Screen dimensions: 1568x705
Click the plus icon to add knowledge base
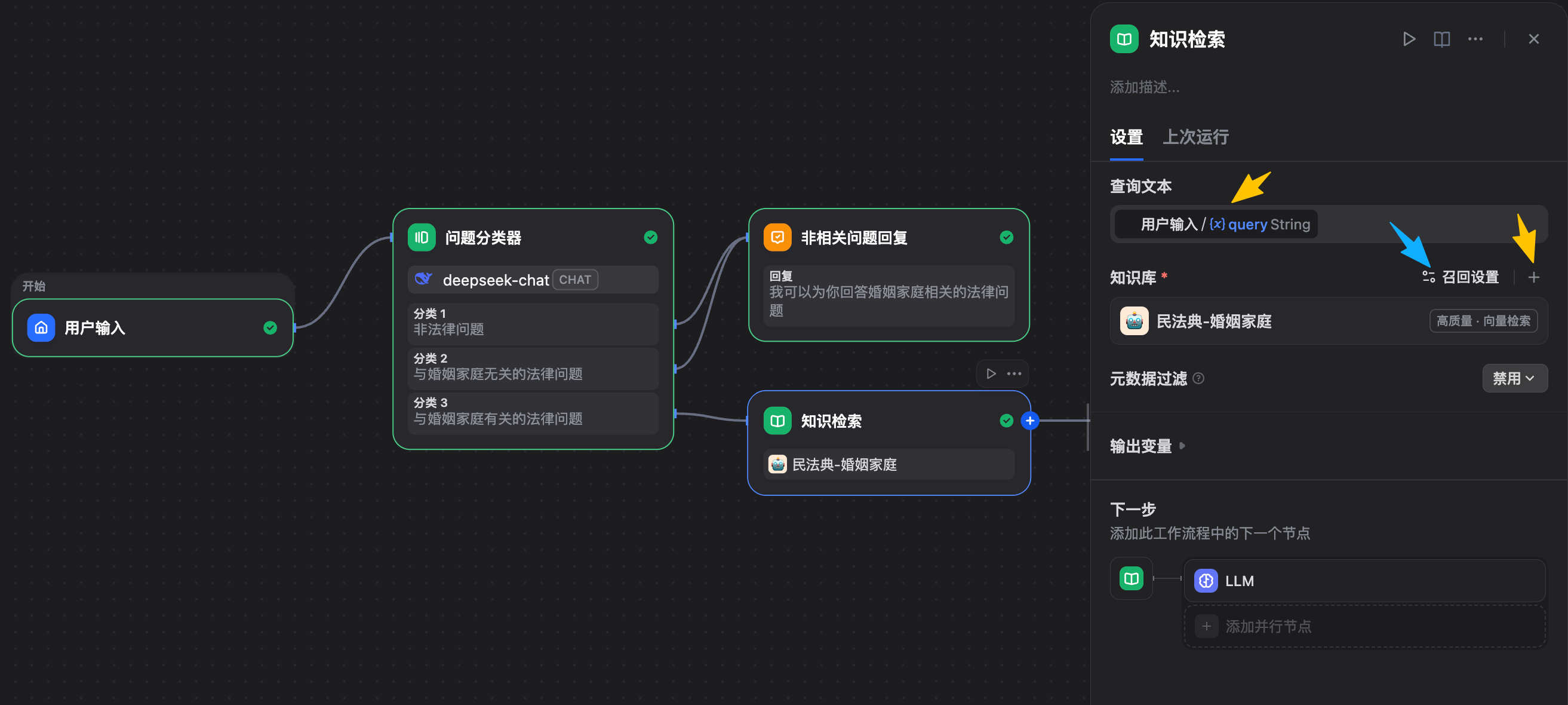point(1533,278)
